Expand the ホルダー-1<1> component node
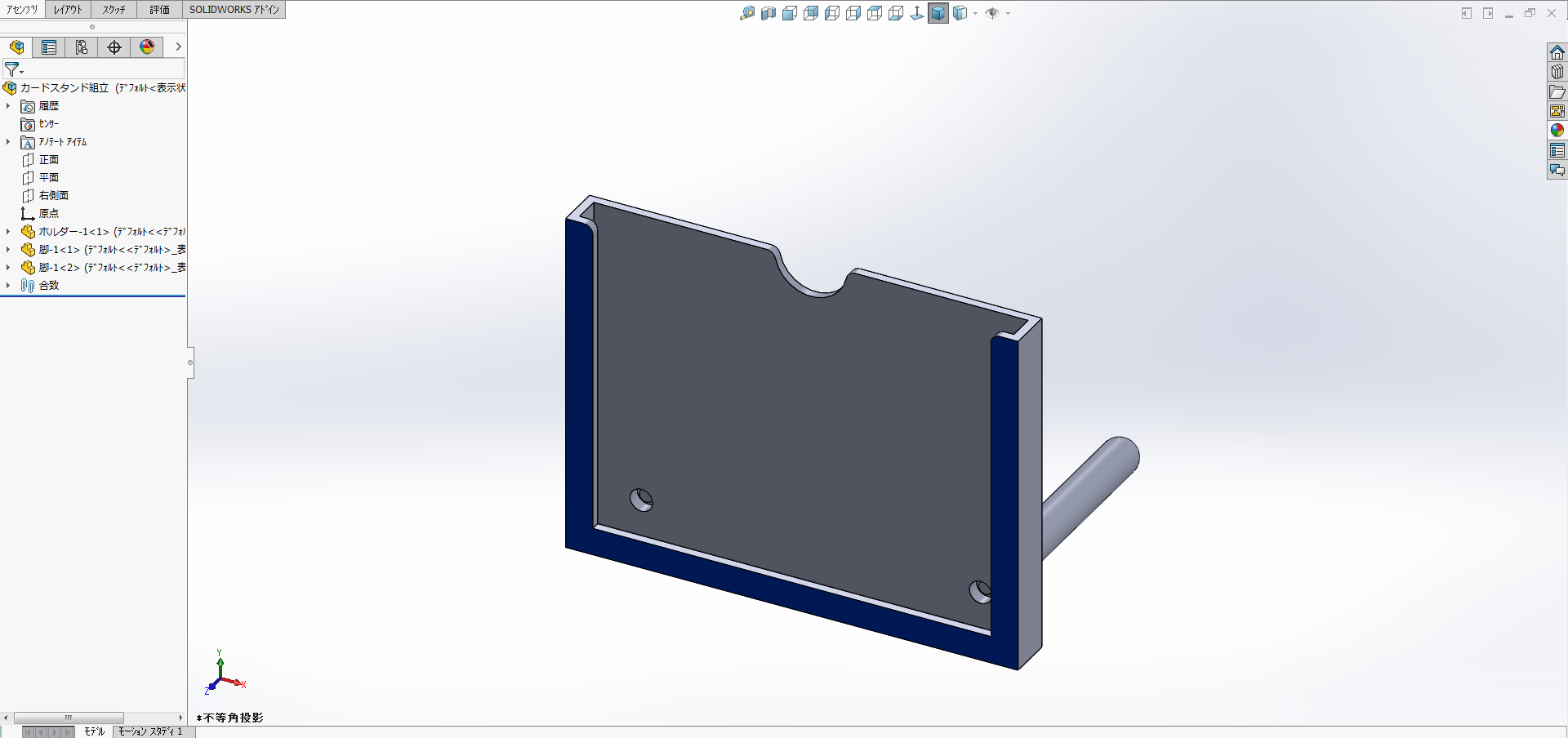This screenshot has height=738, width=1568. [8, 232]
